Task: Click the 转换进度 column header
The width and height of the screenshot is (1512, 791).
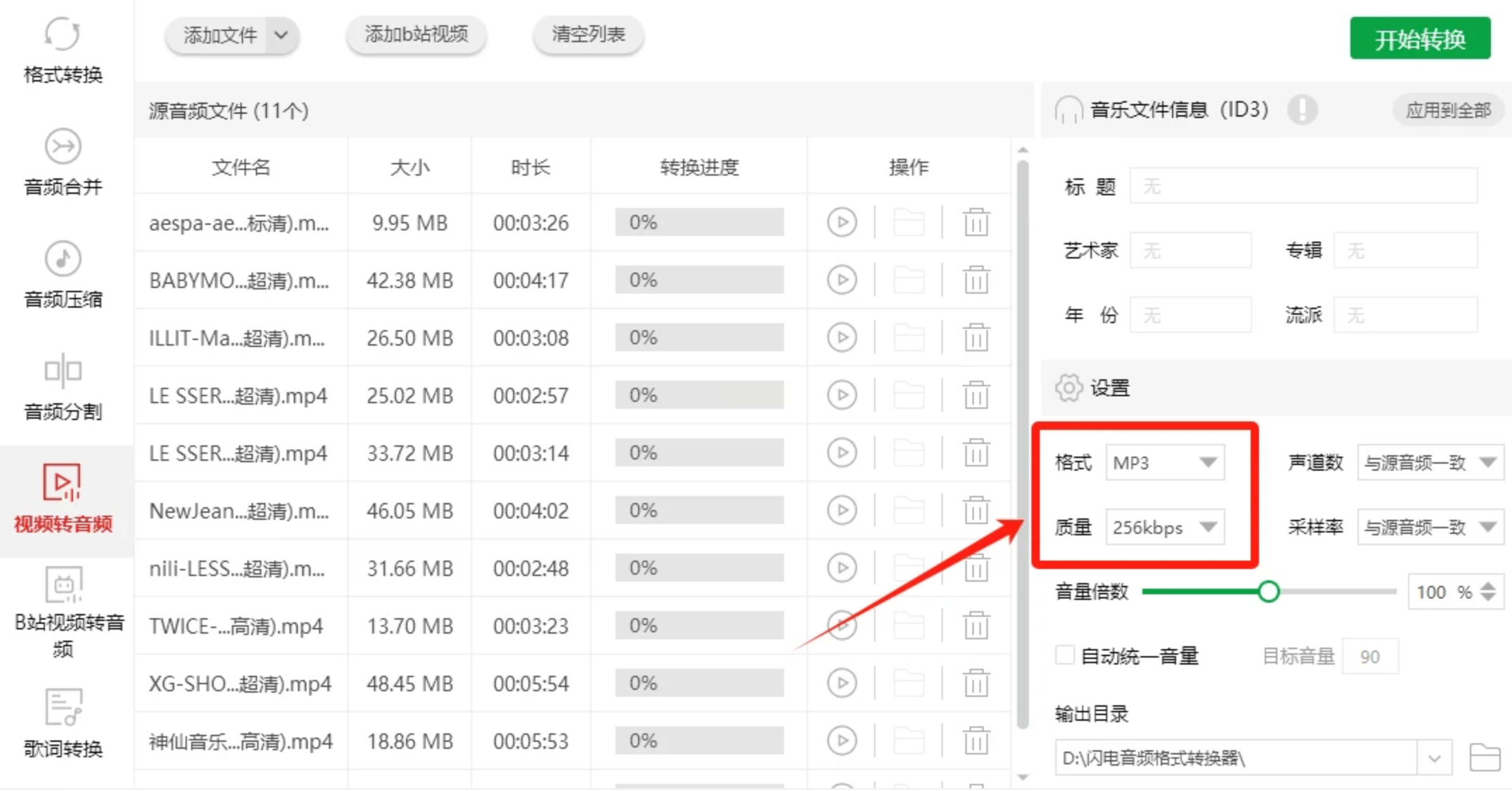Action: [x=699, y=167]
